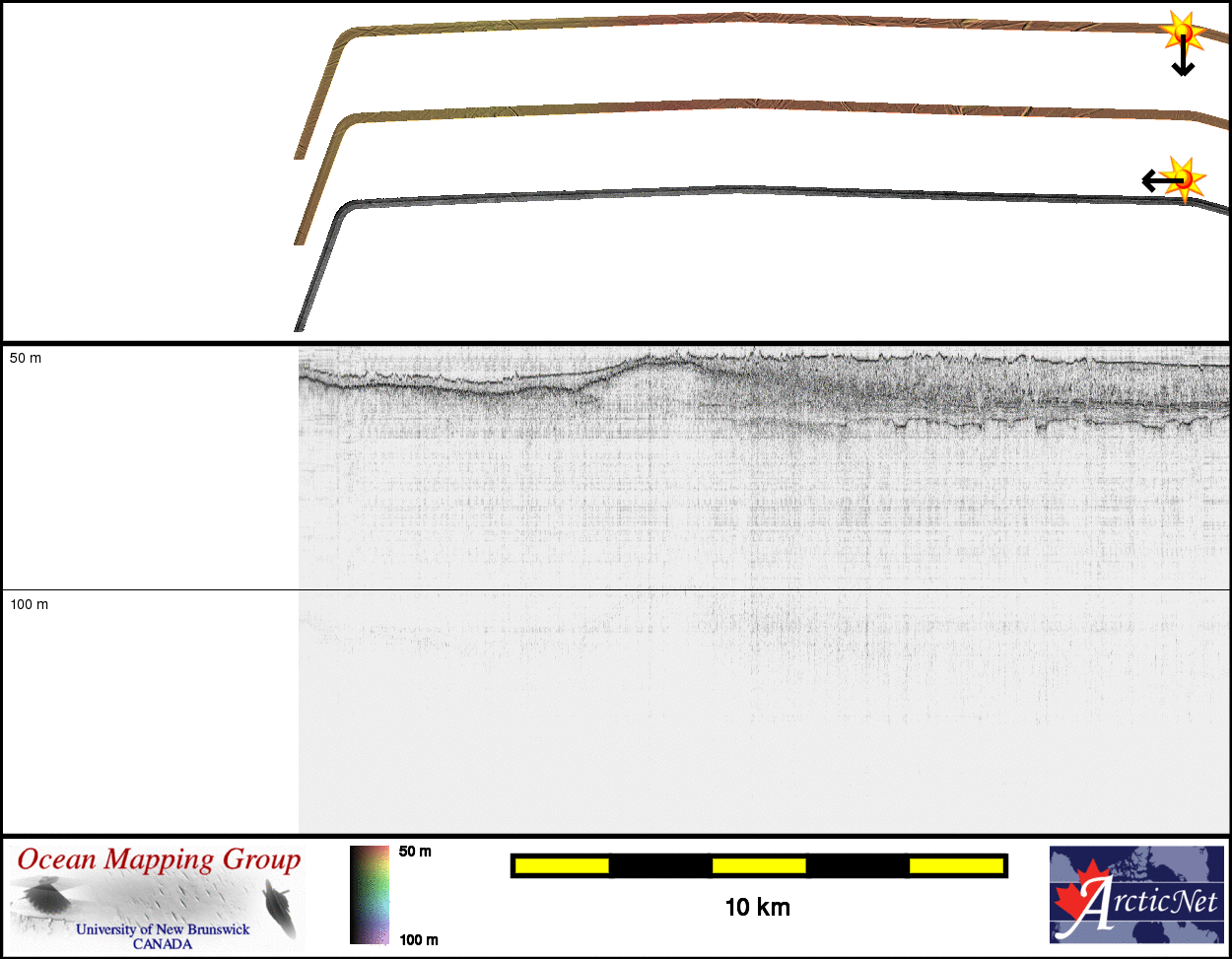
Task: Select the University of New Brunswick text
Action: pos(163,929)
